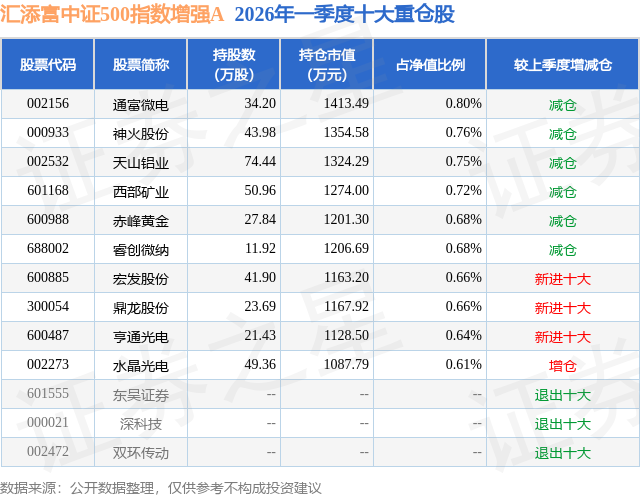Click 减仓 in the 赤峰黄金 row

(x=563, y=221)
